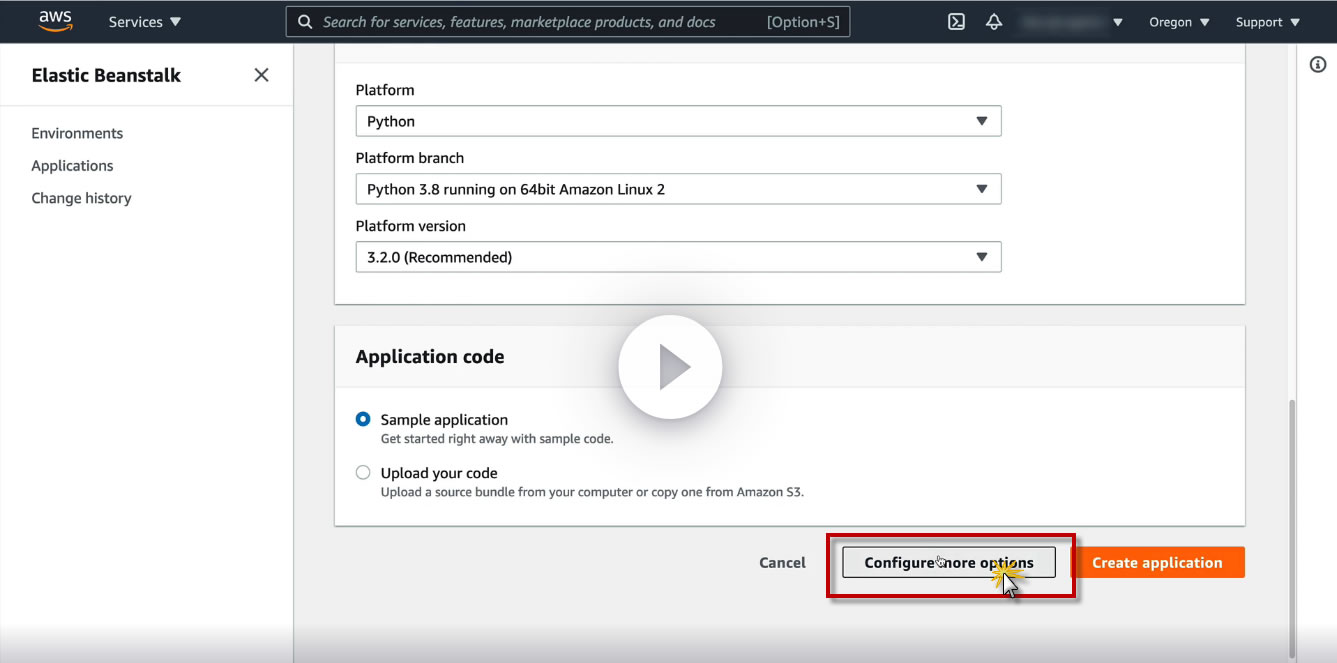Image resolution: width=1337 pixels, height=663 pixels.
Task: Select the Upload your code option
Action: tap(363, 473)
